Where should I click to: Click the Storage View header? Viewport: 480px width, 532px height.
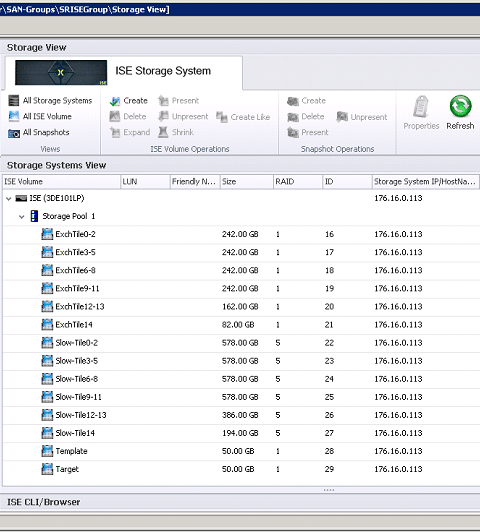(37, 48)
